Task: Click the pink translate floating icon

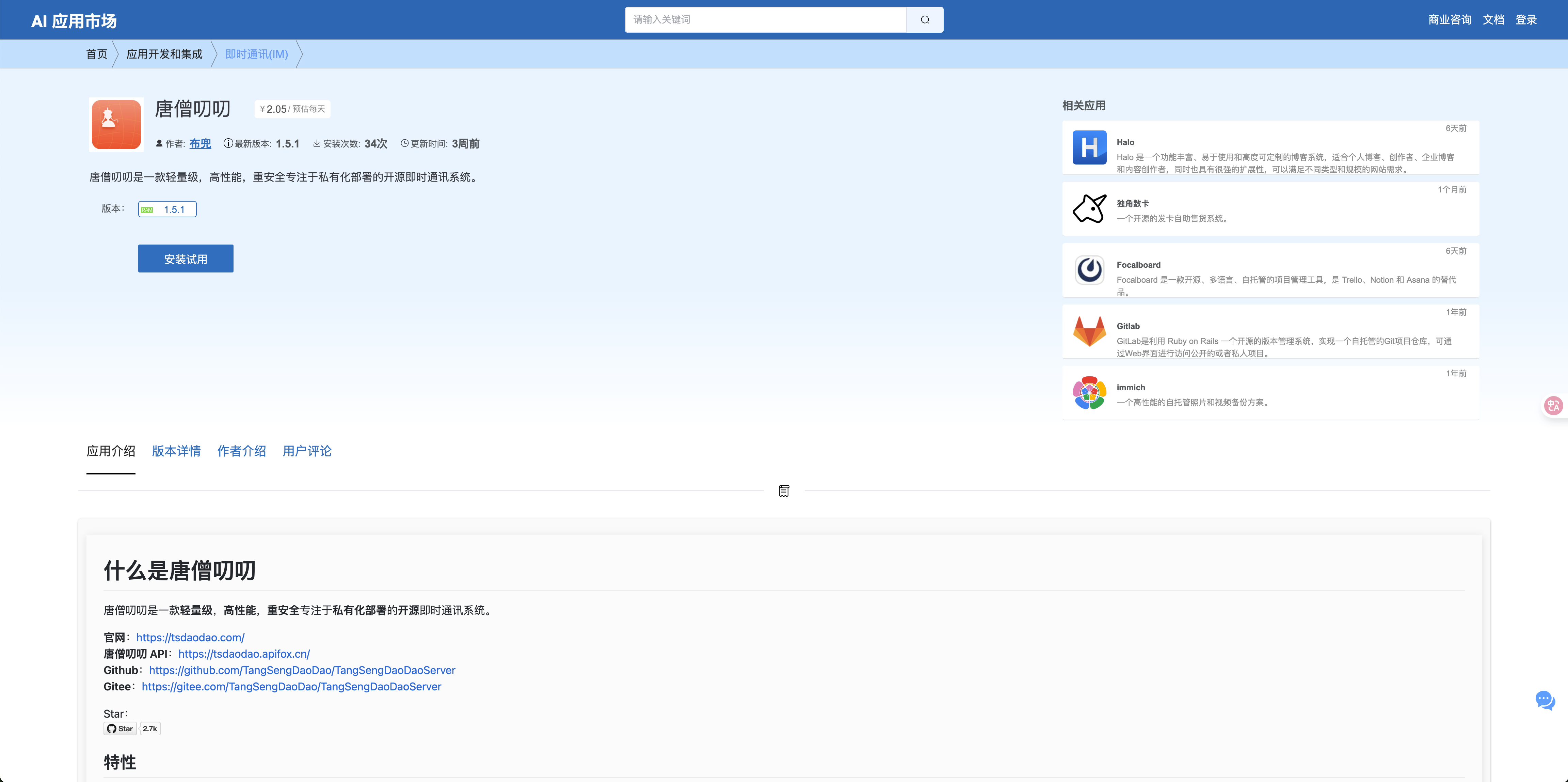Action: click(1553, 405)
